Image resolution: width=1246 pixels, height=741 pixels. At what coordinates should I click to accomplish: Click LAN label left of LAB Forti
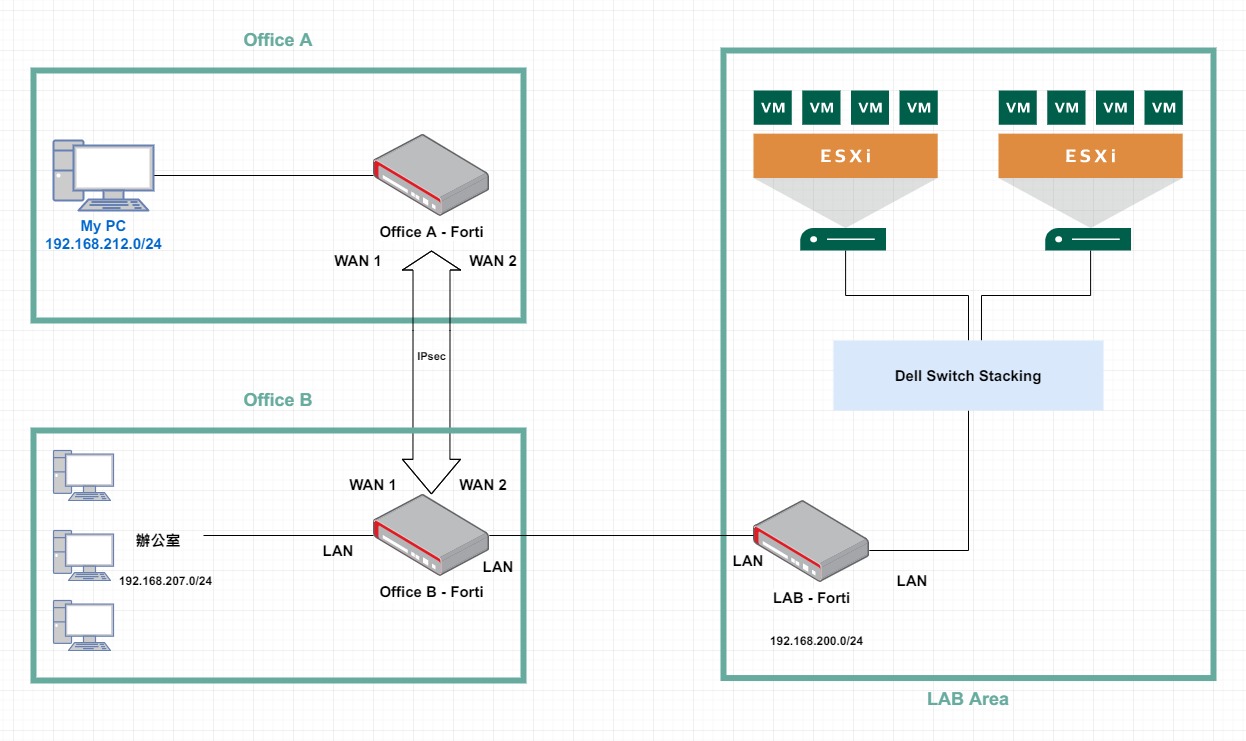click(x=748, y=561)
